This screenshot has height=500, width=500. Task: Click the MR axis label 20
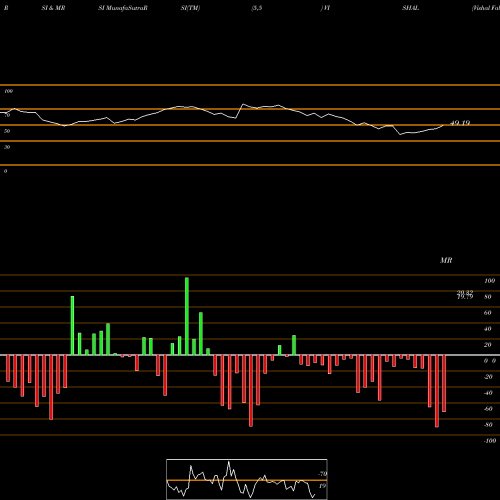click(488, 345)
